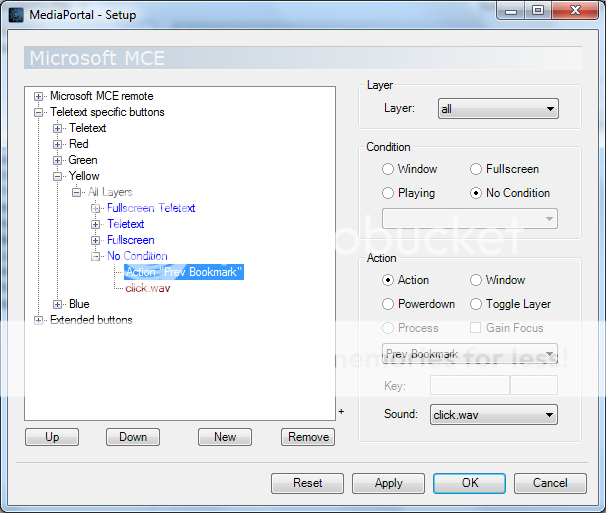606x513 pixels.
Task: Click the Remove button below the tree
Action: pos(308,437)
